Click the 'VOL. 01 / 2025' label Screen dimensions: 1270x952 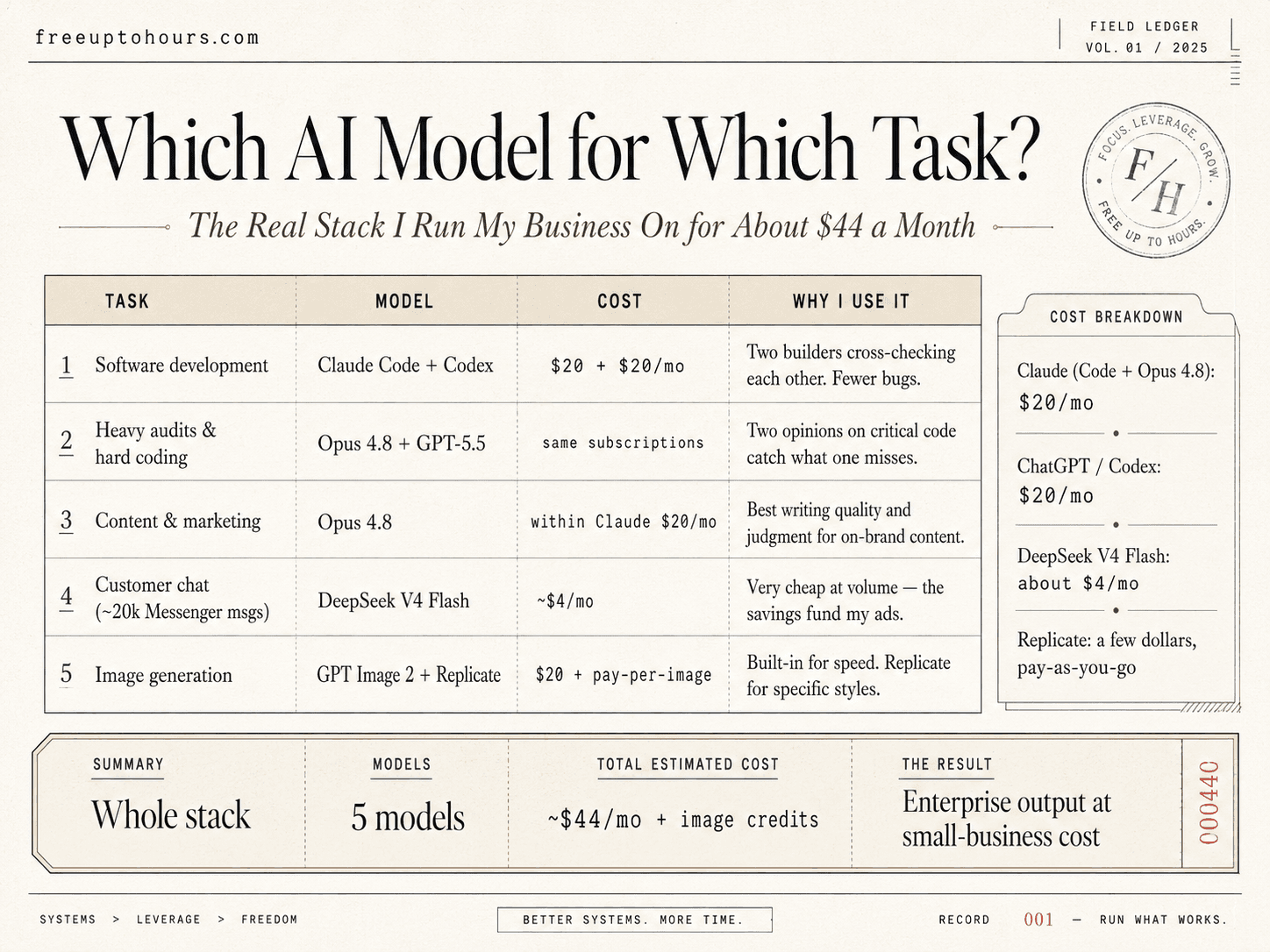coord(1146,47)
